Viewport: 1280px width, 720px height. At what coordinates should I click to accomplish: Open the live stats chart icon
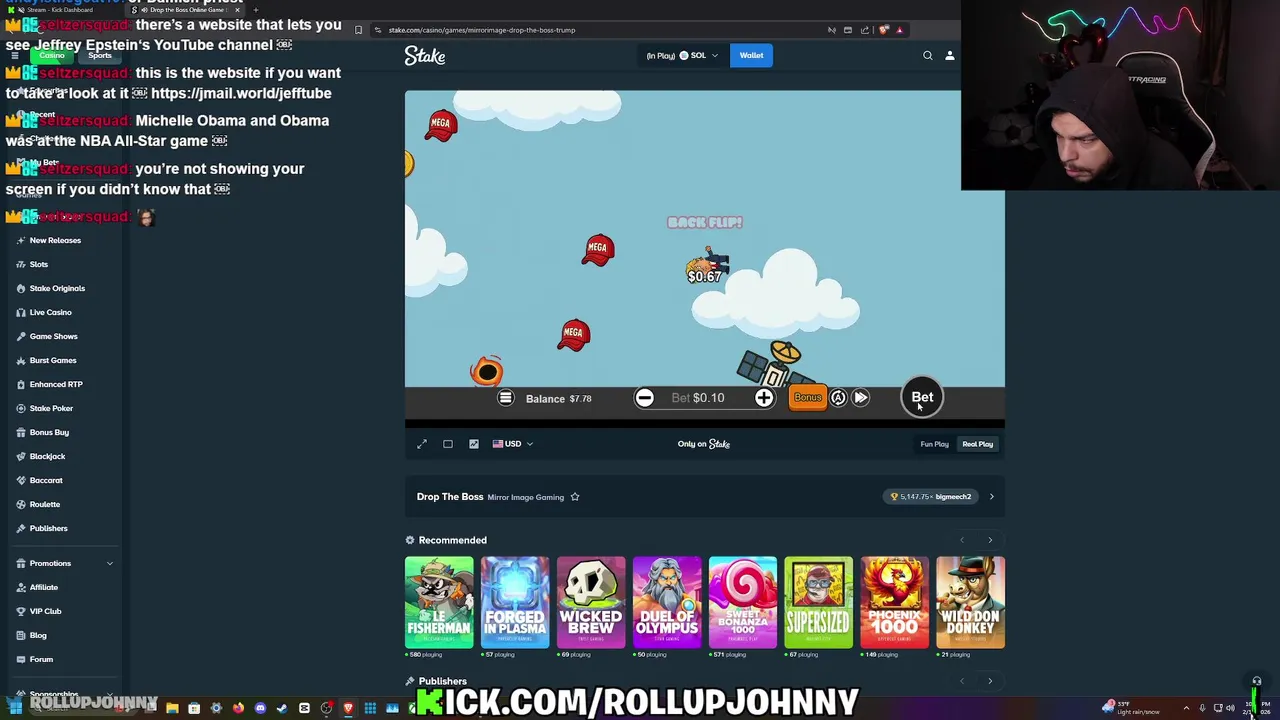(474, 444)
